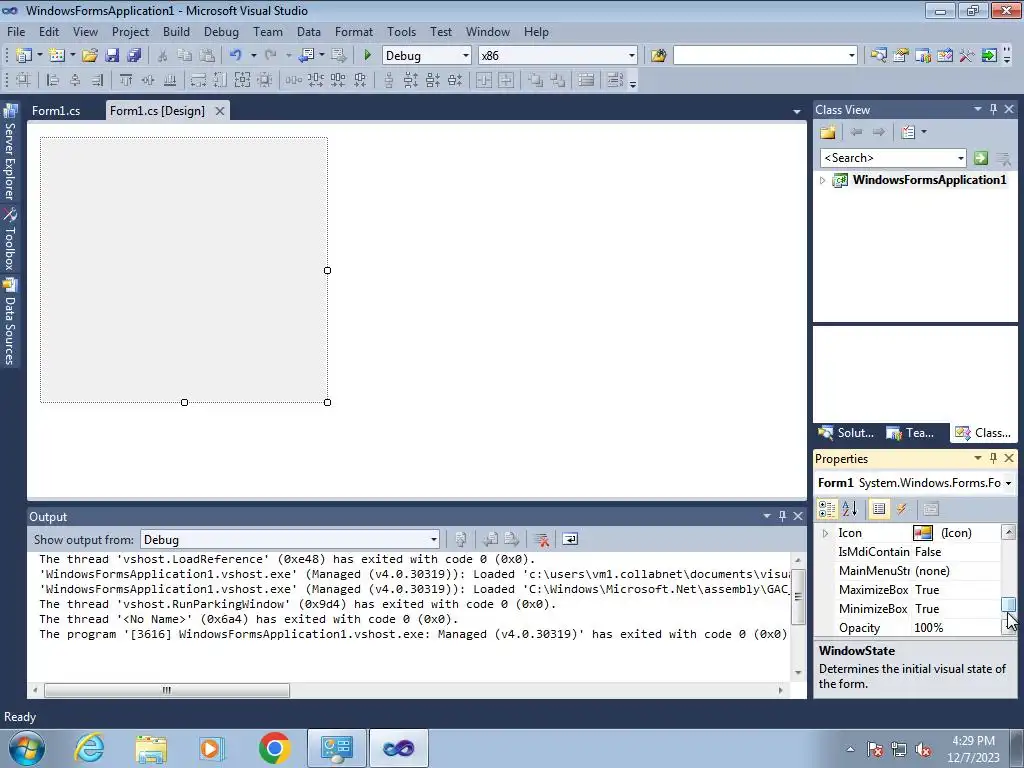Close the Form1.cs [Design] tab

(220, 111)
